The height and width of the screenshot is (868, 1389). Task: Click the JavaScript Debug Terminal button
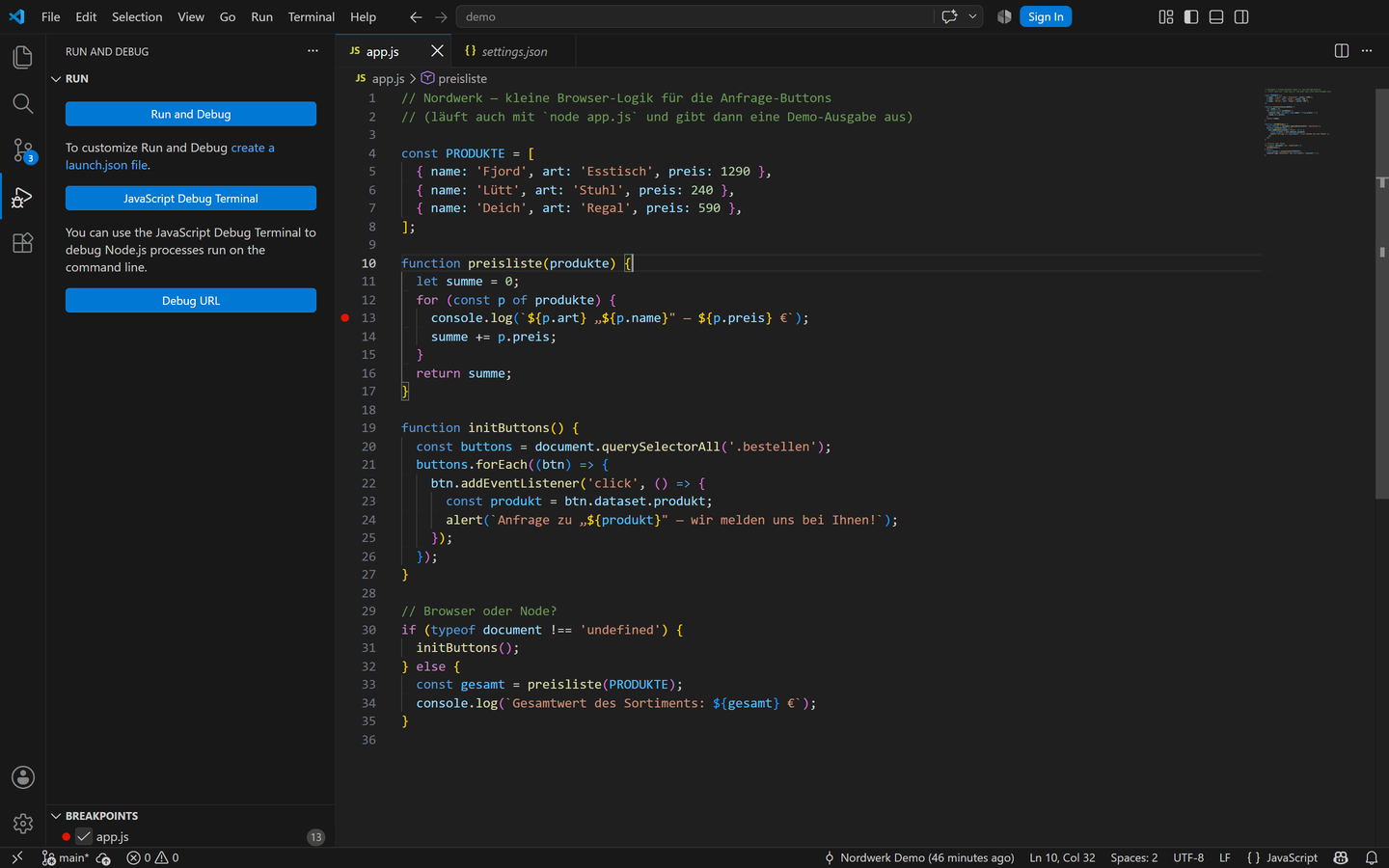[191, 198]
